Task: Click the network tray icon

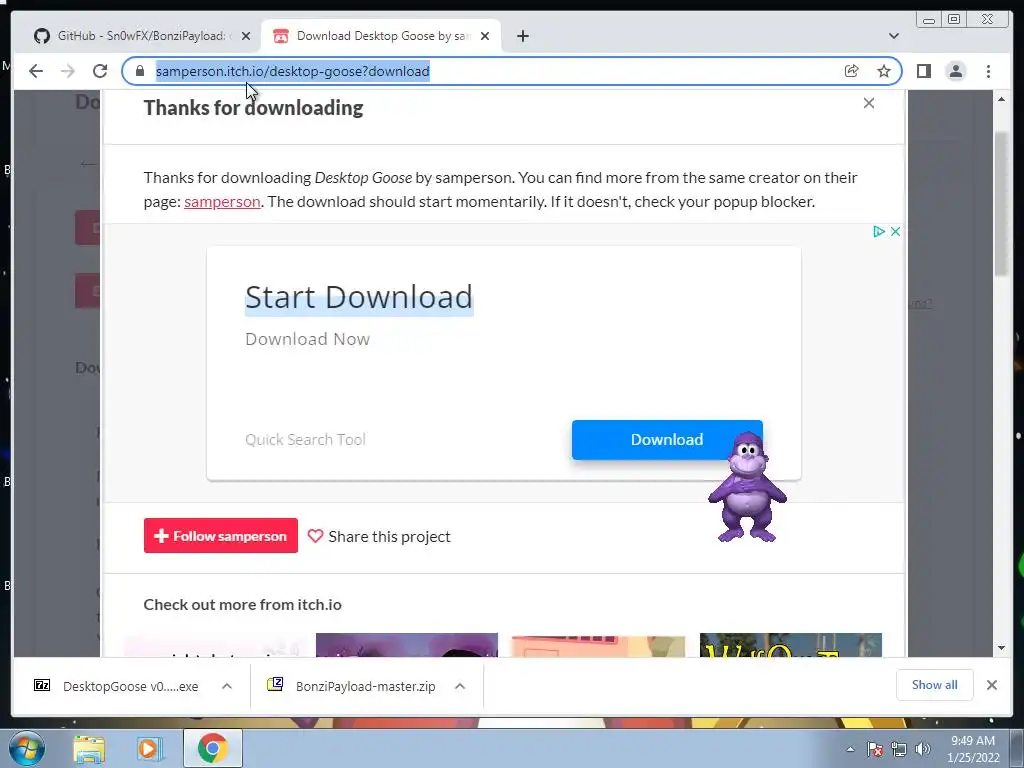Action: (899, 749)
